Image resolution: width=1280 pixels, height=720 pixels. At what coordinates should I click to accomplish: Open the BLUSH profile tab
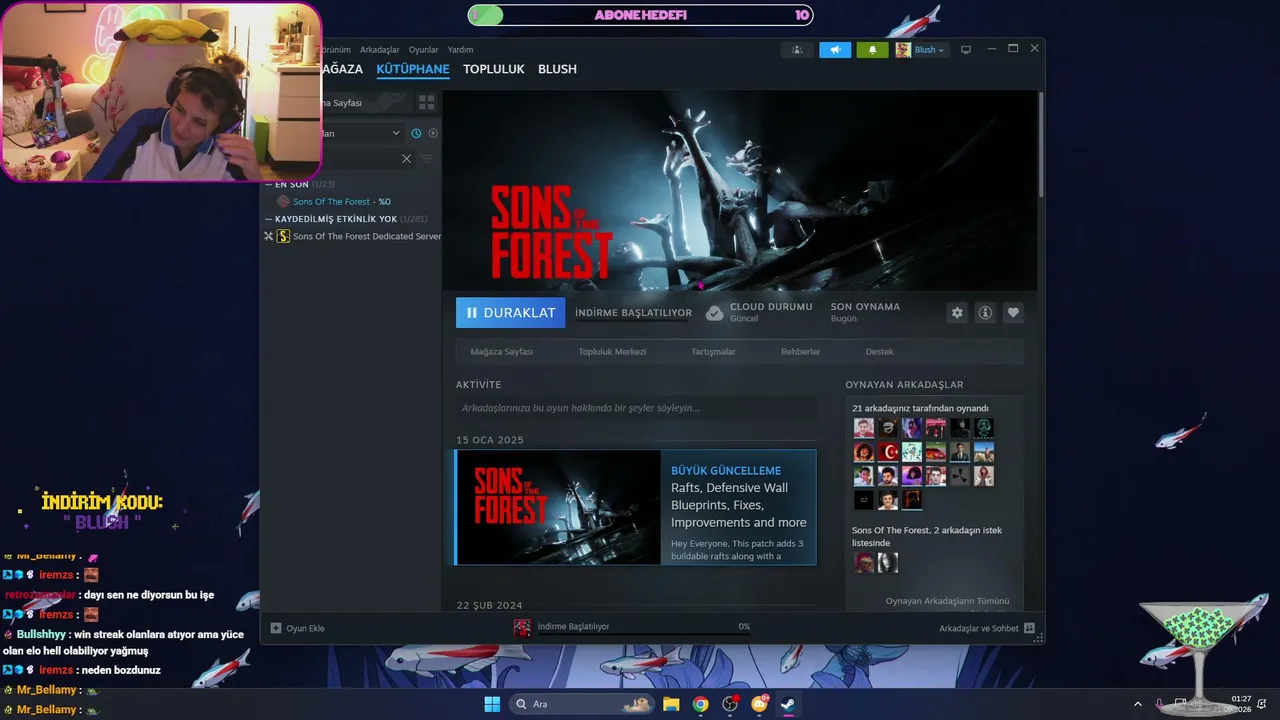(557, 69)
